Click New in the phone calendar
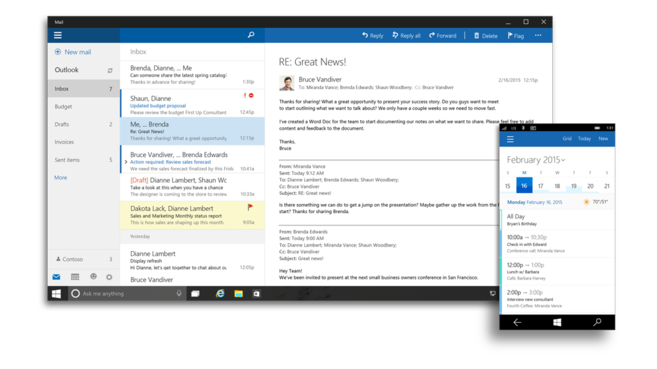Screen dimensions: 657x369 [x=603, y=139]
